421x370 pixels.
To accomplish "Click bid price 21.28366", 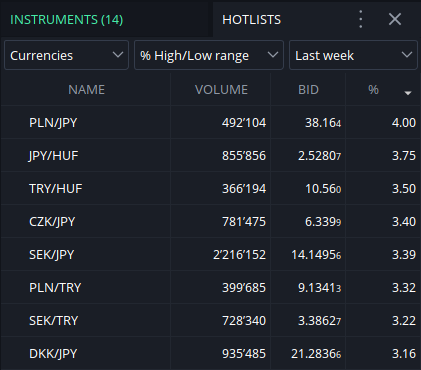I will click(316, 354).
